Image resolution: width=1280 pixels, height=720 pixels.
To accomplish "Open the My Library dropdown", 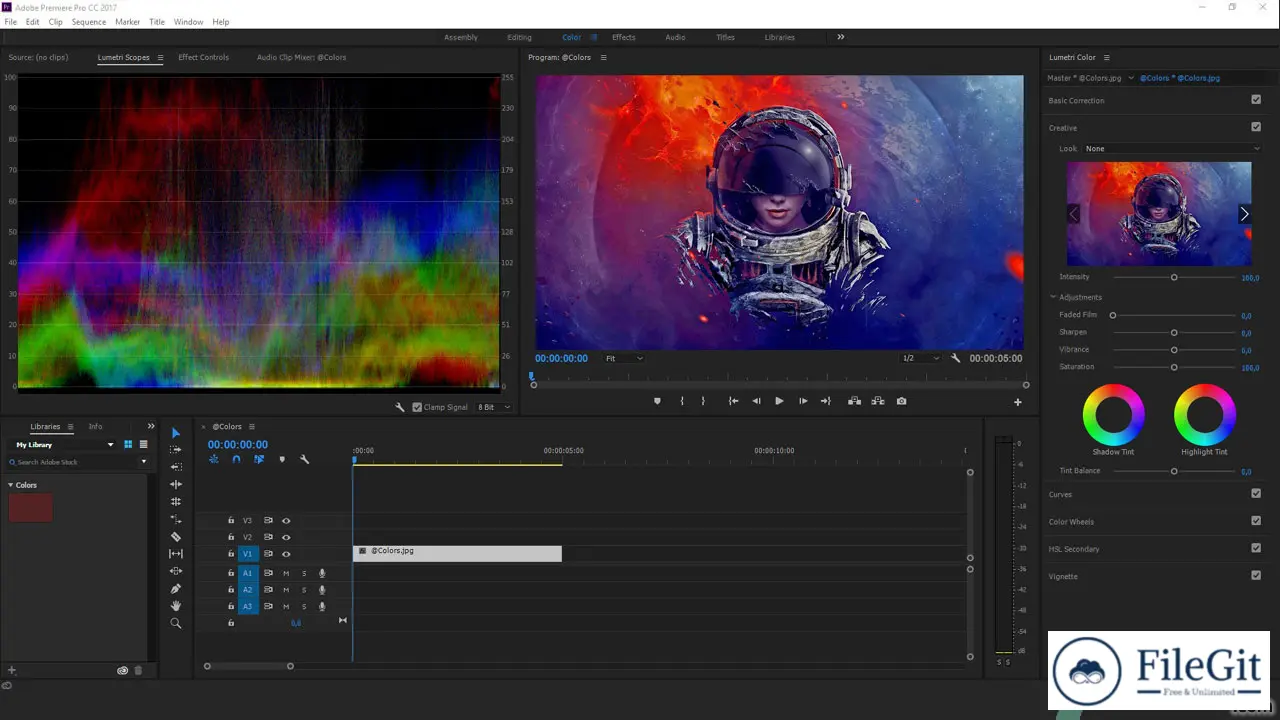I will tap(64, 445).
